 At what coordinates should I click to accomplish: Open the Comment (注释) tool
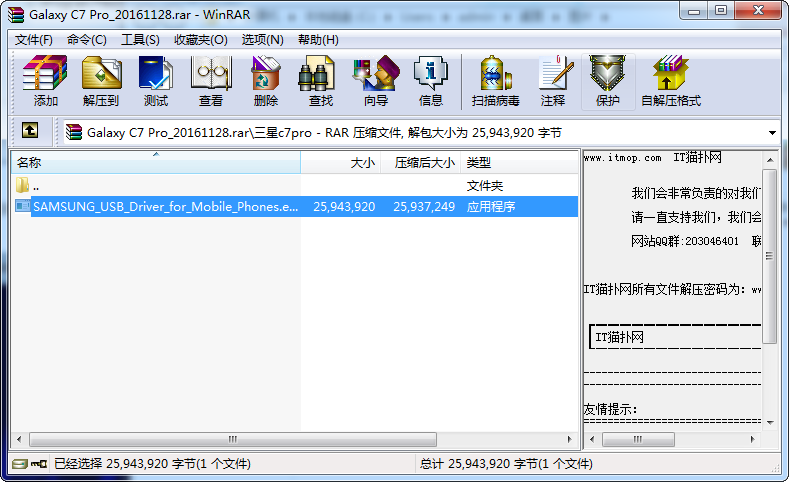coord(554,73)
